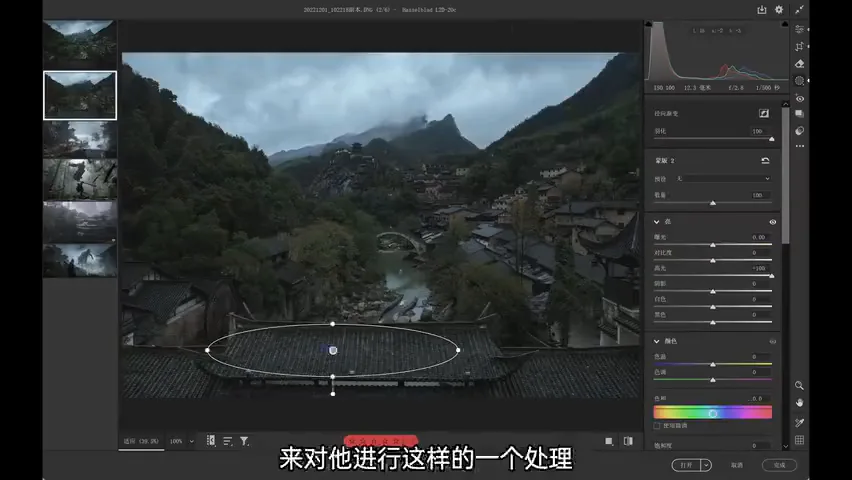The width and height of the screenshot is (852, 480).
Task: Click the radial mask right edge handle
Action: (x=458, y=350)
